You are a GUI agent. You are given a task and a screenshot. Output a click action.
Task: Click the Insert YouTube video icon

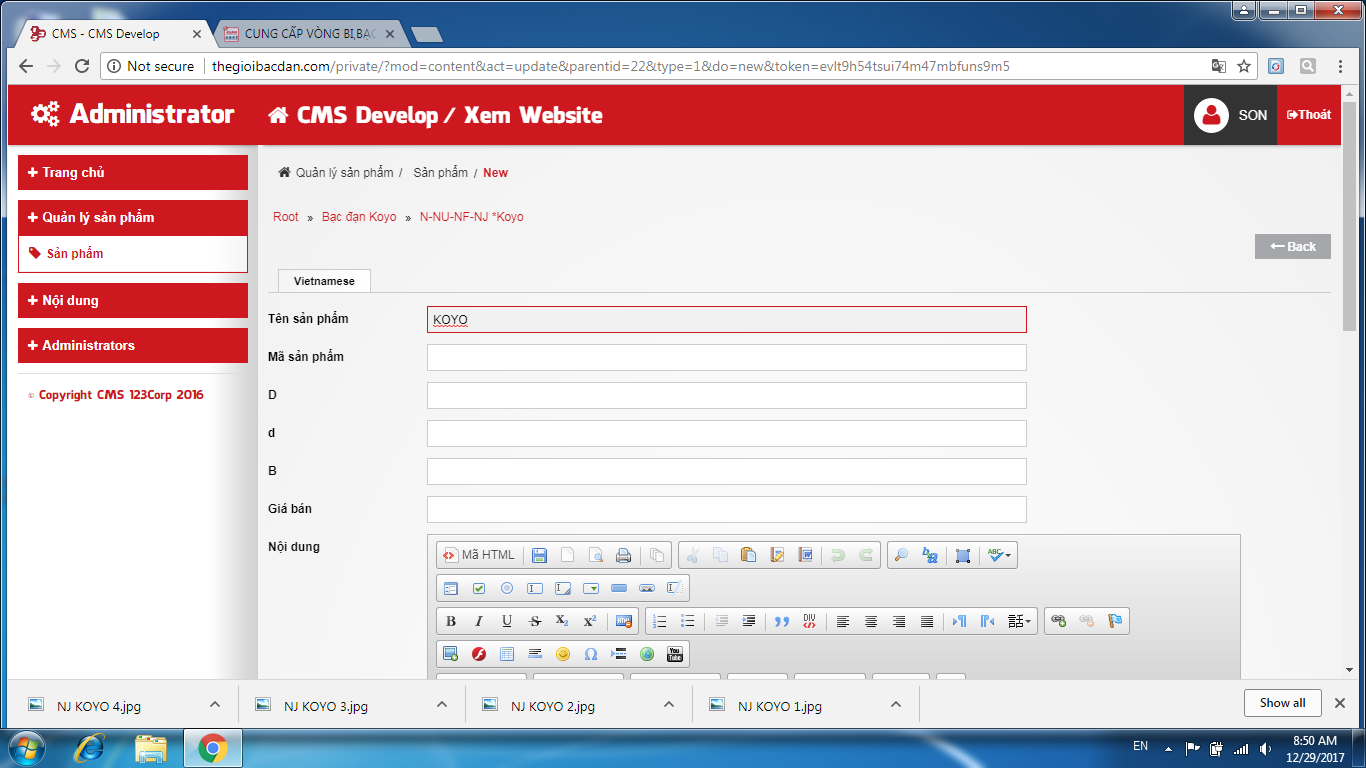(675, 654)
